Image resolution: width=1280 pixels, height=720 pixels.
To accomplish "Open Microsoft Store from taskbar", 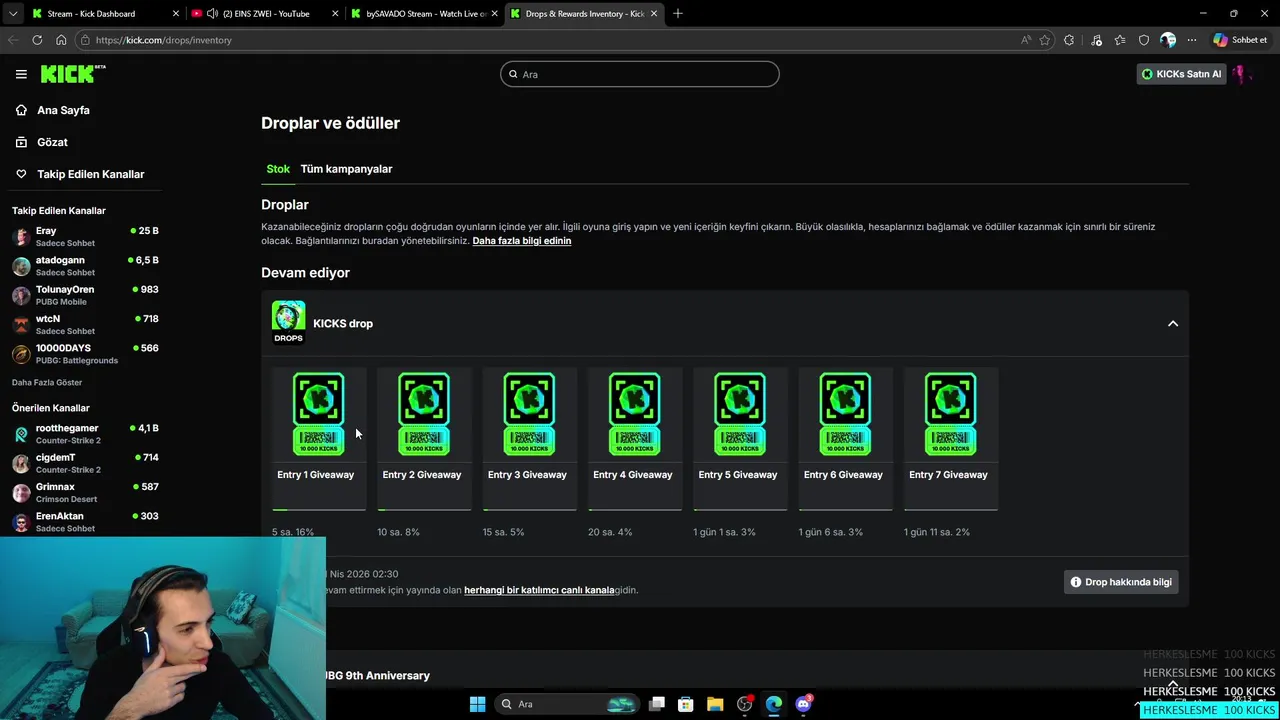I will [x=686, y=704].
